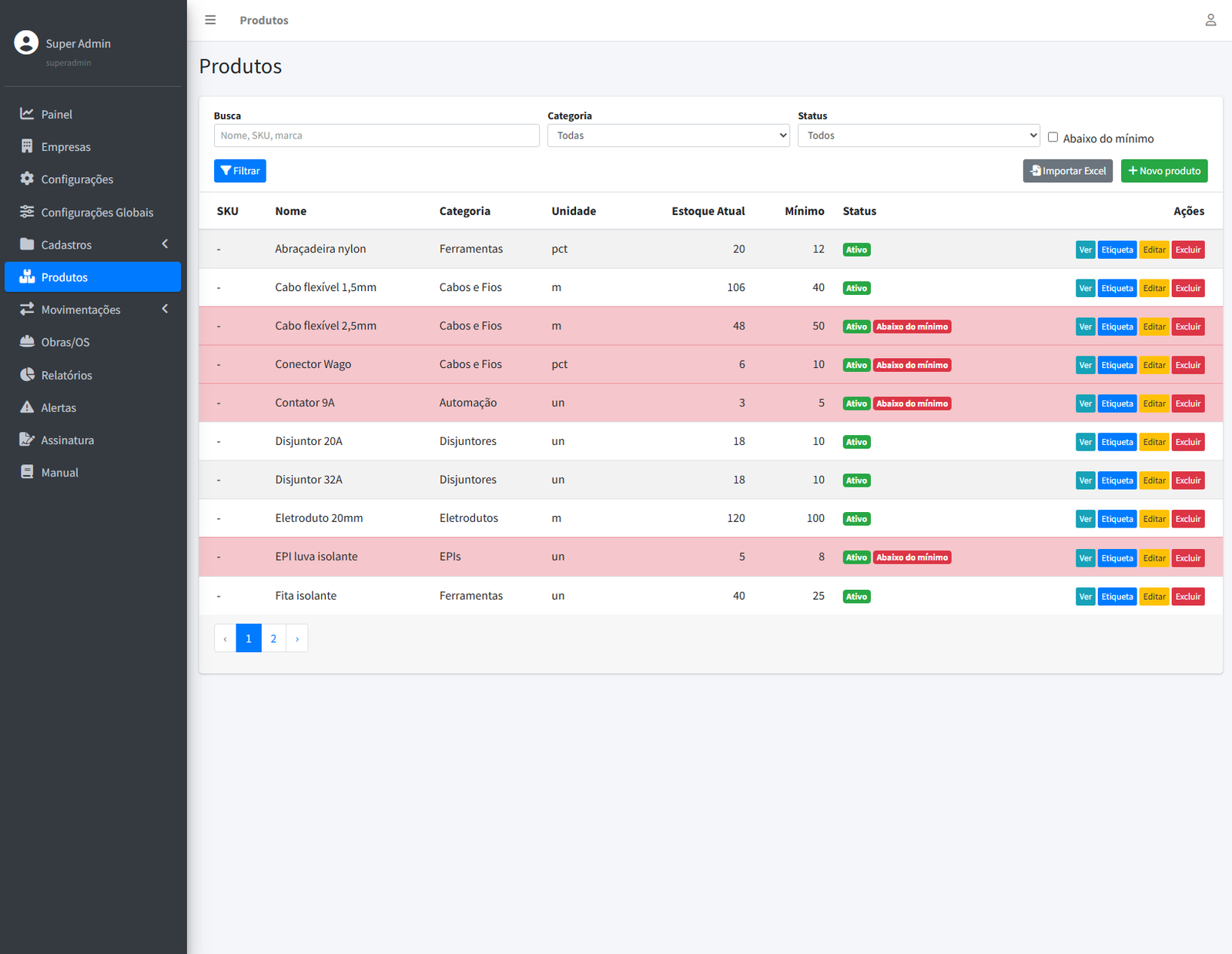This screenshot has width=1232, height=954.
Task: Click the Painel chart icon in sidebar
Action: pyautogui.click(x=27, y=114)
